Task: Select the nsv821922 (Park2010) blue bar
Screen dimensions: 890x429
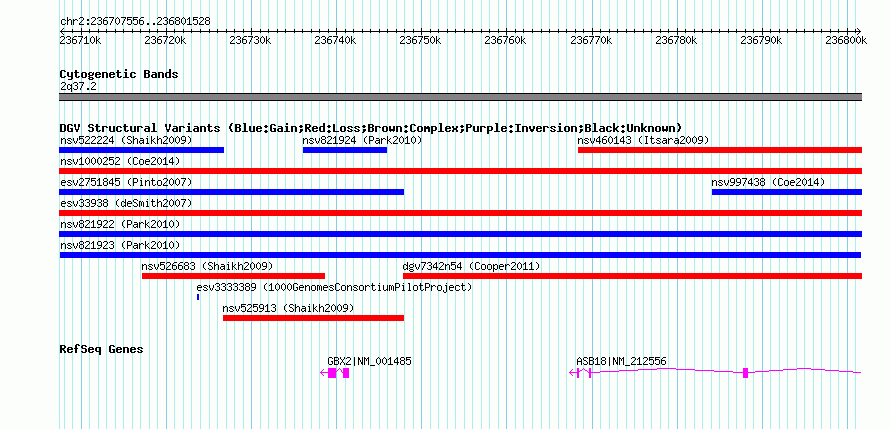Action: [460, 234]
